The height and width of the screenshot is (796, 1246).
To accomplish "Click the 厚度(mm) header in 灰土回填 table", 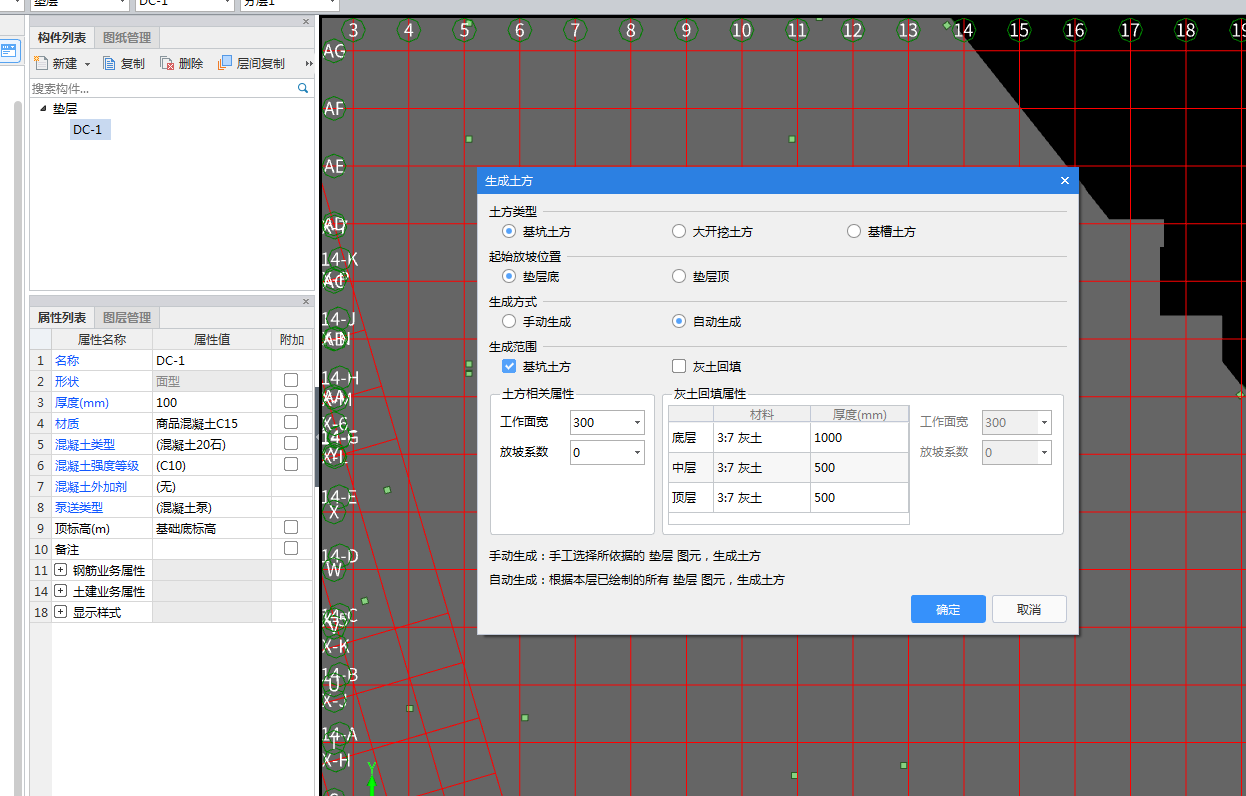I will coord(858,414).
